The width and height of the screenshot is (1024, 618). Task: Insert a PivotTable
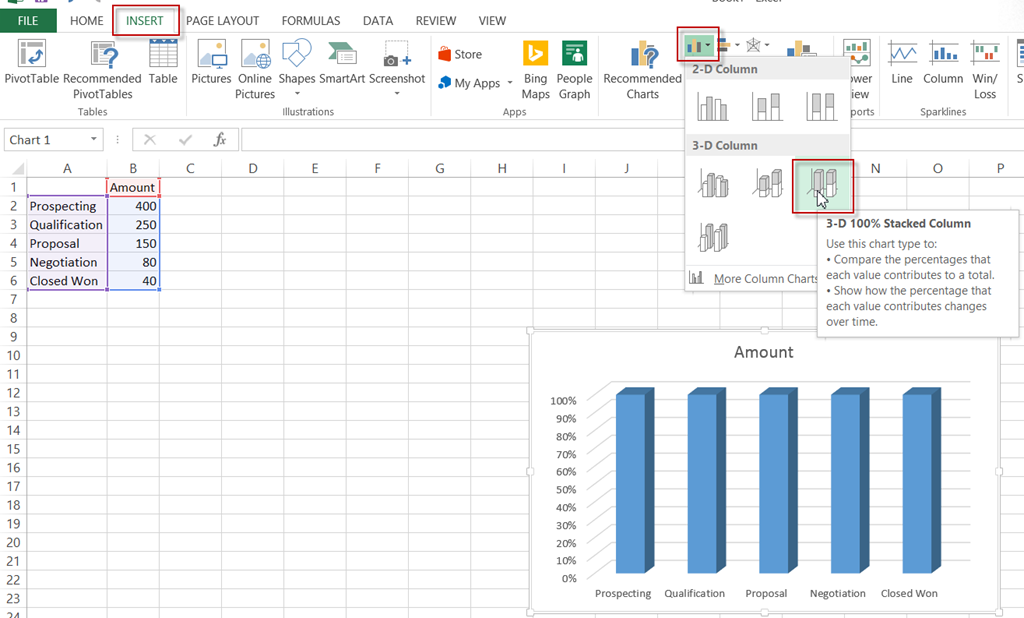[x=31, y=62]
